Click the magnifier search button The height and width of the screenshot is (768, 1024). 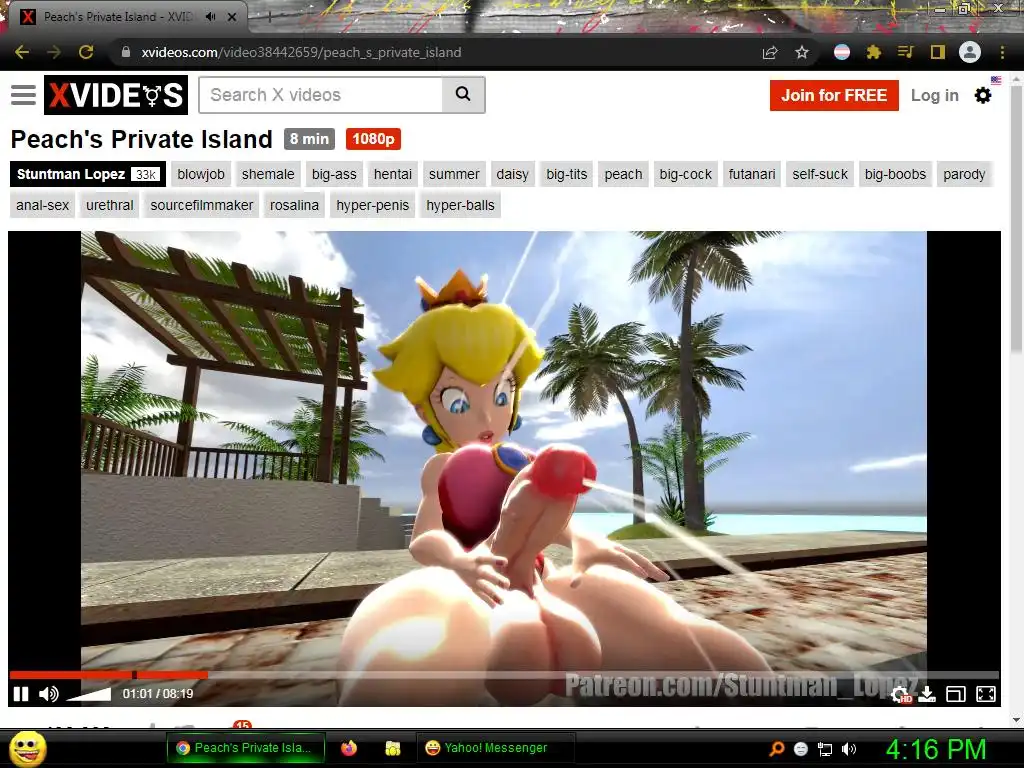tap(463, 95)
